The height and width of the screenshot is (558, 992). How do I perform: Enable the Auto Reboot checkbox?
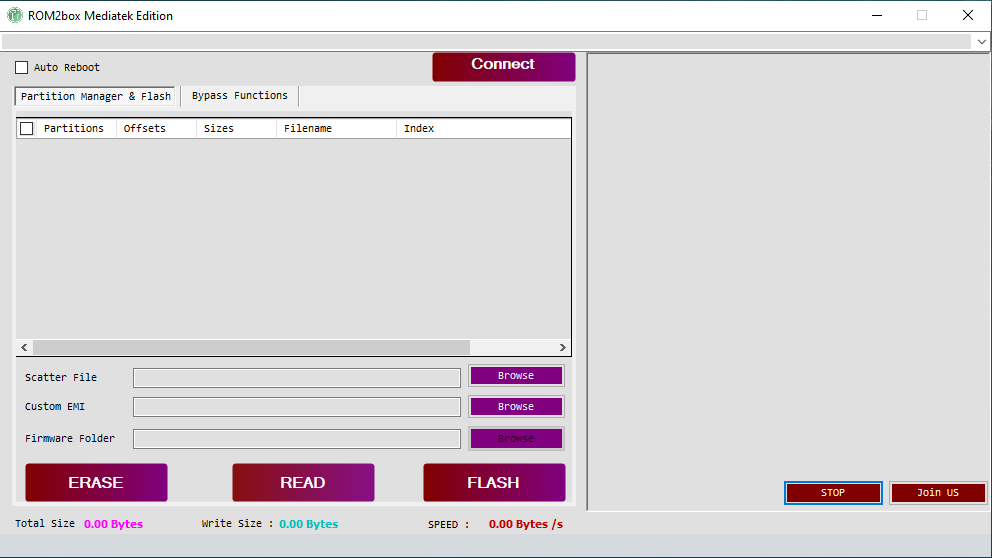pyautogui.click(x=22, y=67)
